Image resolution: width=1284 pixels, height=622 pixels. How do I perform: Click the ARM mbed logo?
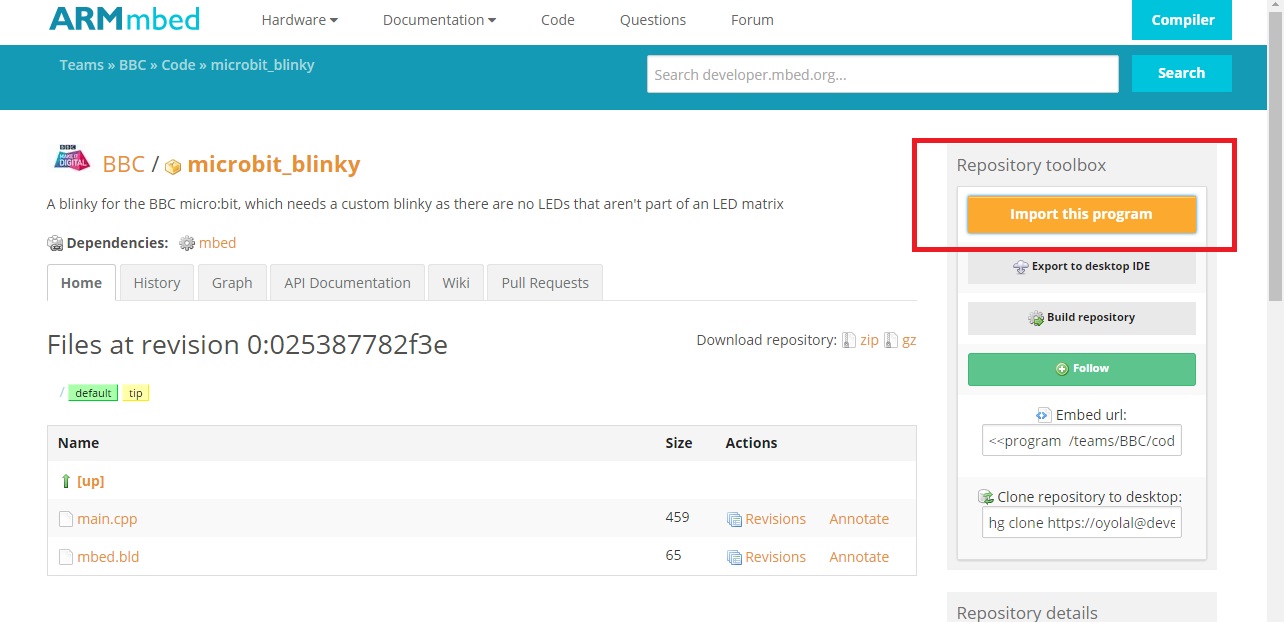[x=124, y=18]
